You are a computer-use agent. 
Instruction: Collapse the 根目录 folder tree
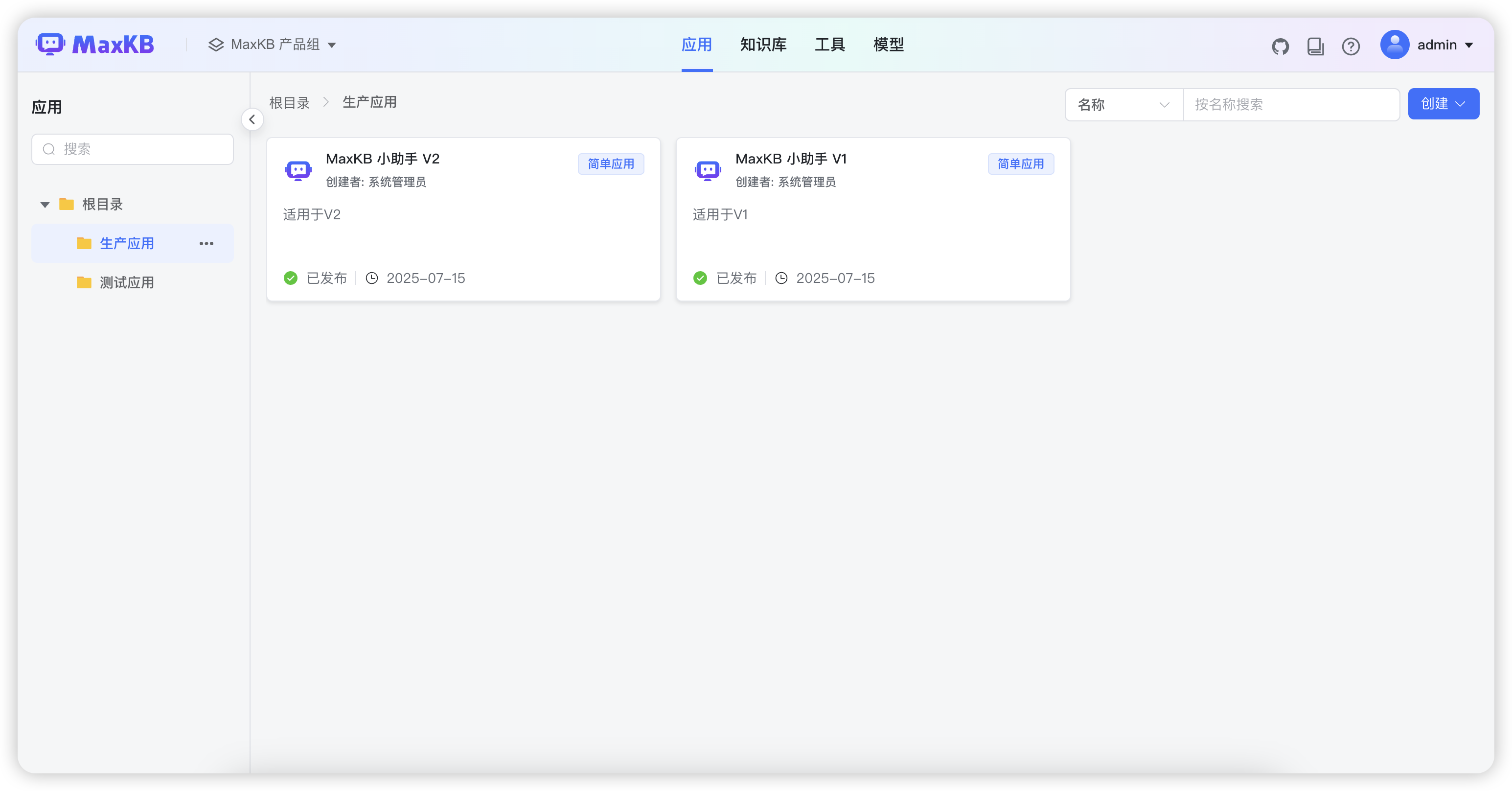45,204
